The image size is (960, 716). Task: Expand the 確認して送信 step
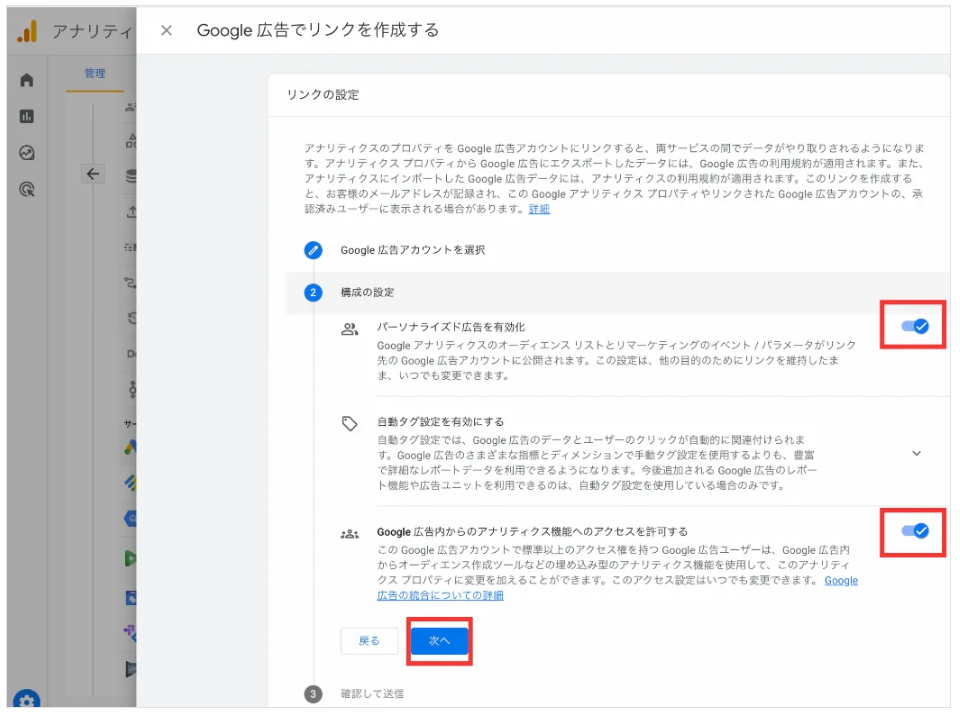tap(372, 693)
